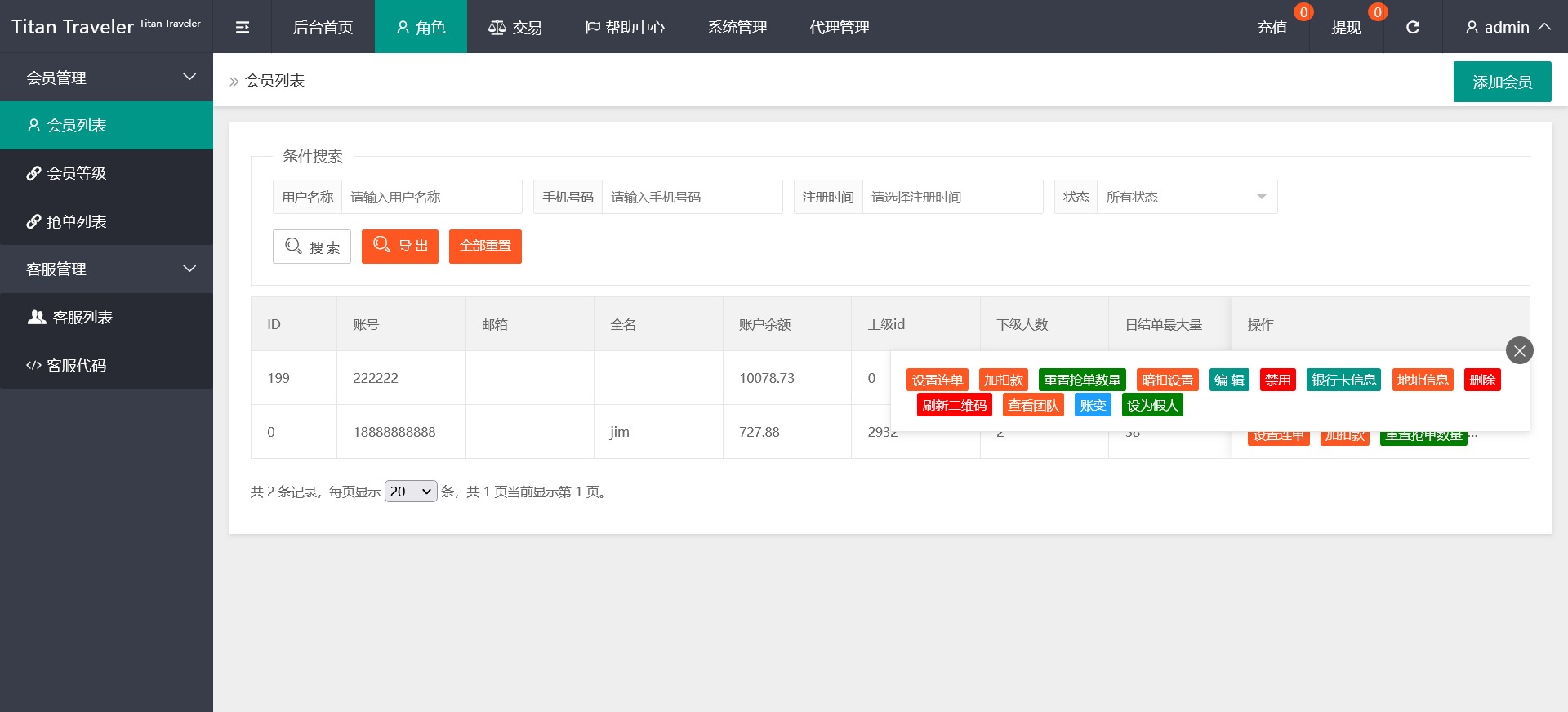Open the 所有状态 status dropdown
Image resolution: width=1568 pixels, height=712 pixels.
click(1186, 197)
